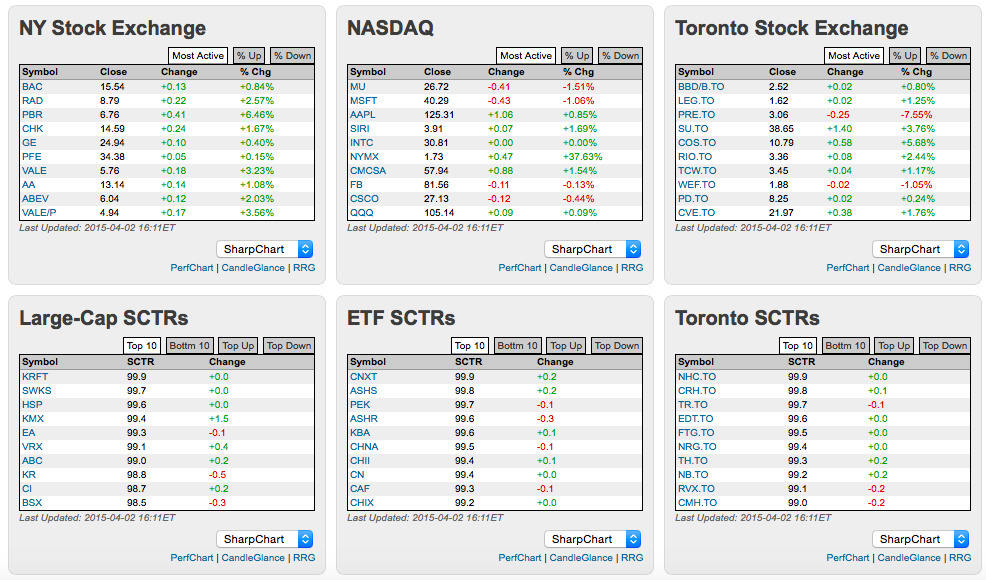Open NHC.TO symbol in Toronto SCTRs
Screen dimensions: 986x580
[697, 376]
